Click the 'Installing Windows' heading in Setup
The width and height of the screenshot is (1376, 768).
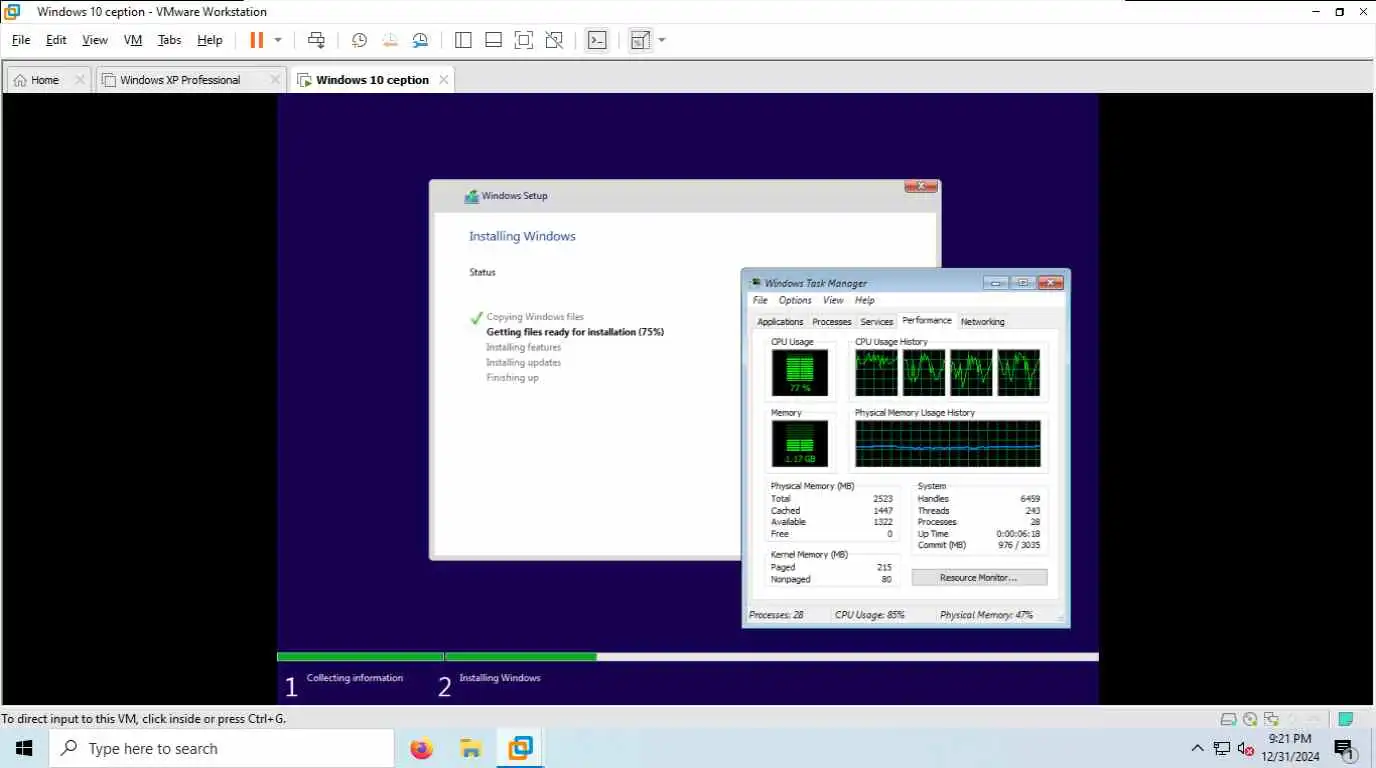pos(522,237)
